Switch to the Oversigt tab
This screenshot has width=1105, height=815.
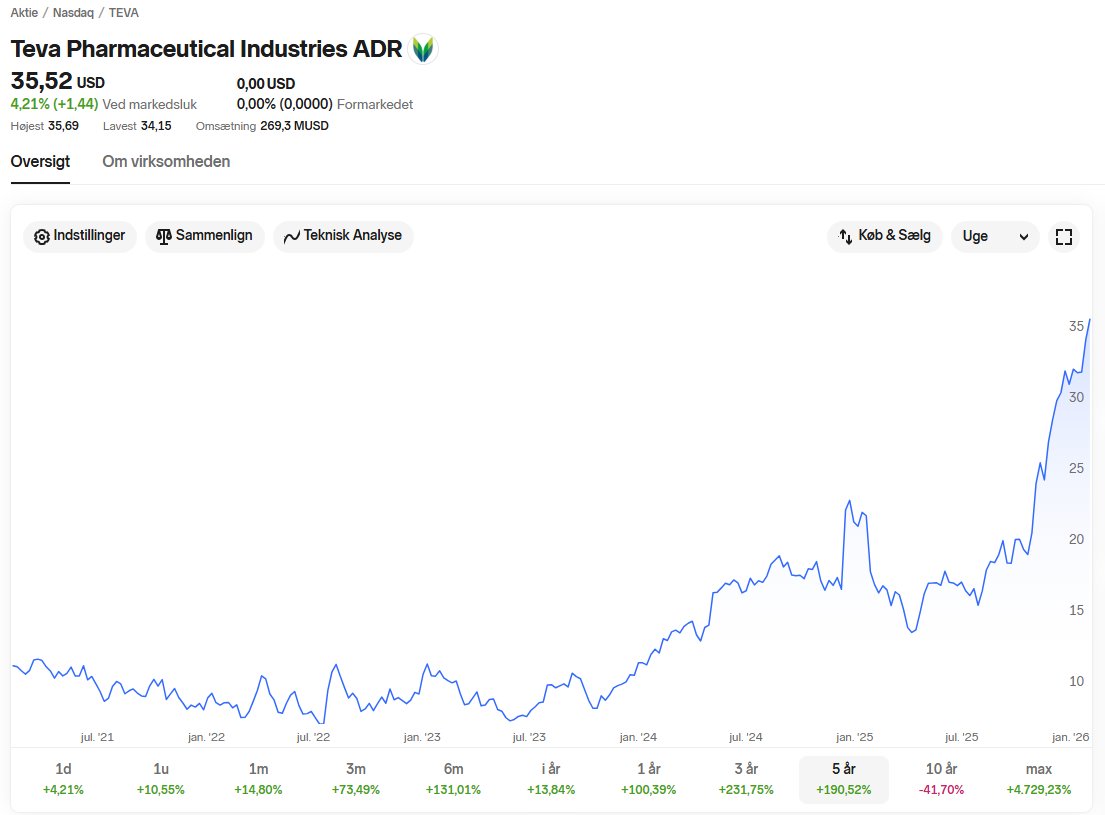(40, 161)
